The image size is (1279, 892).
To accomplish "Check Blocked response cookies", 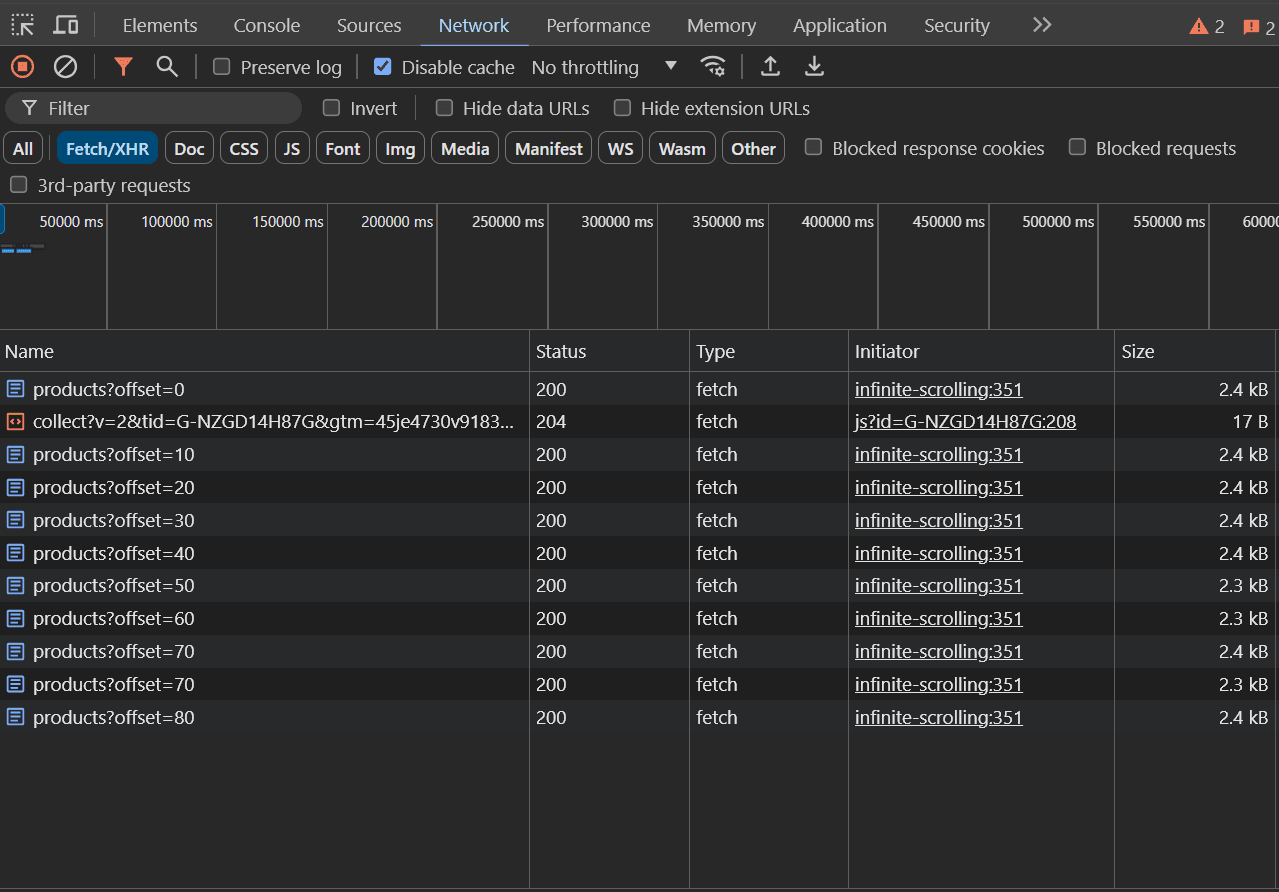I will tap(814, 148).
